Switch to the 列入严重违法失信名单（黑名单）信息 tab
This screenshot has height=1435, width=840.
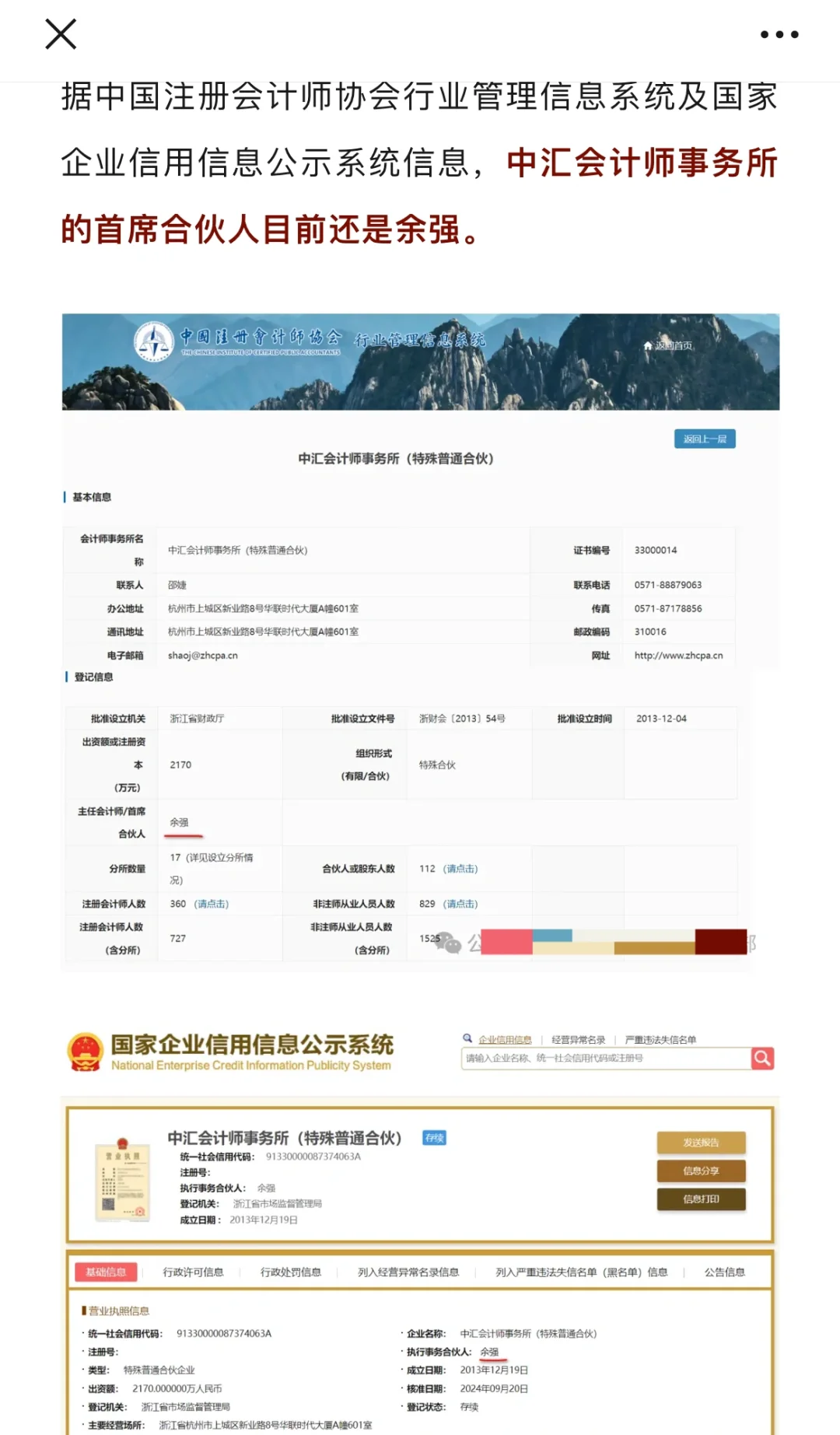pos(582,1272)
